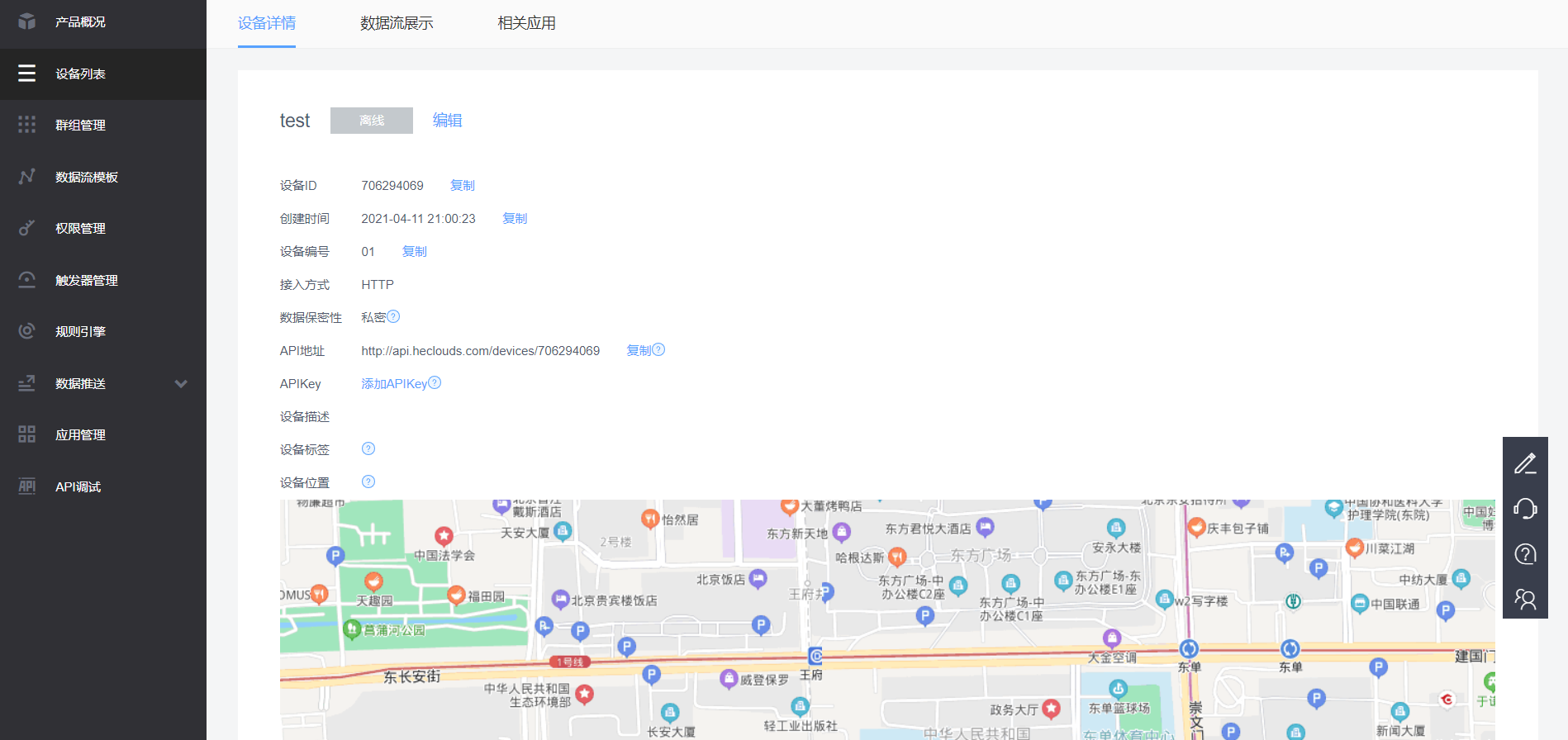
Task: Open 权限管理 menu item
Action: point(103,228)
